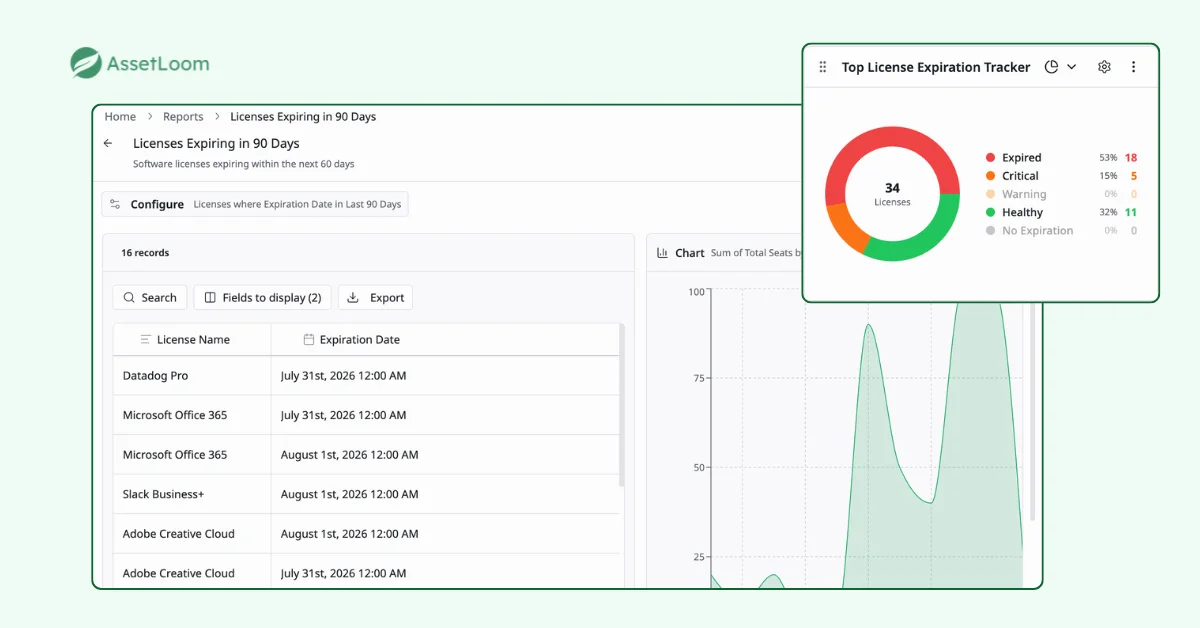Expand the chart type dropdown chevron
1200x628 pixels.
[x=1072, y=67]
